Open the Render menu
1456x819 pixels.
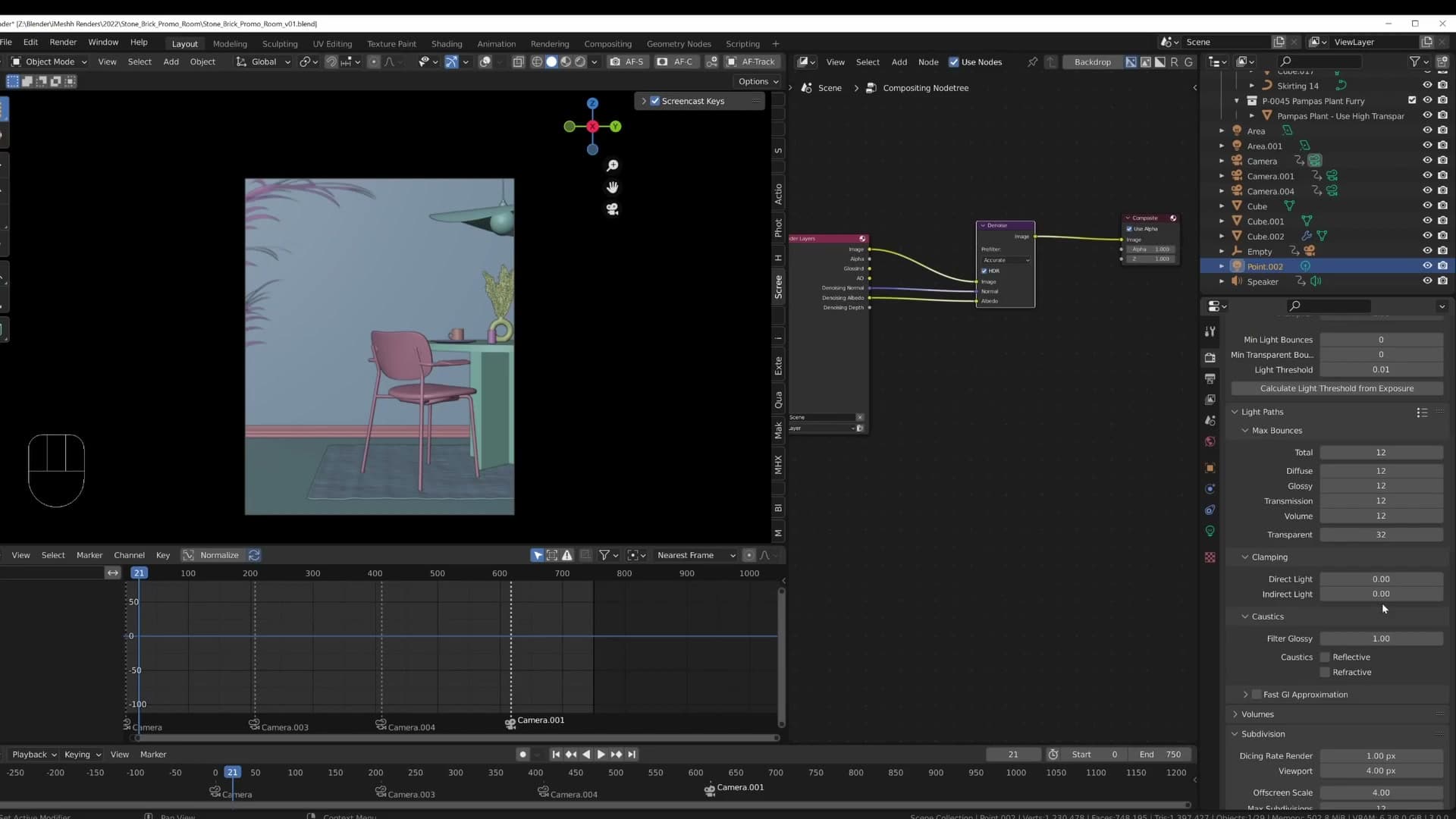[x=63, y=42]
